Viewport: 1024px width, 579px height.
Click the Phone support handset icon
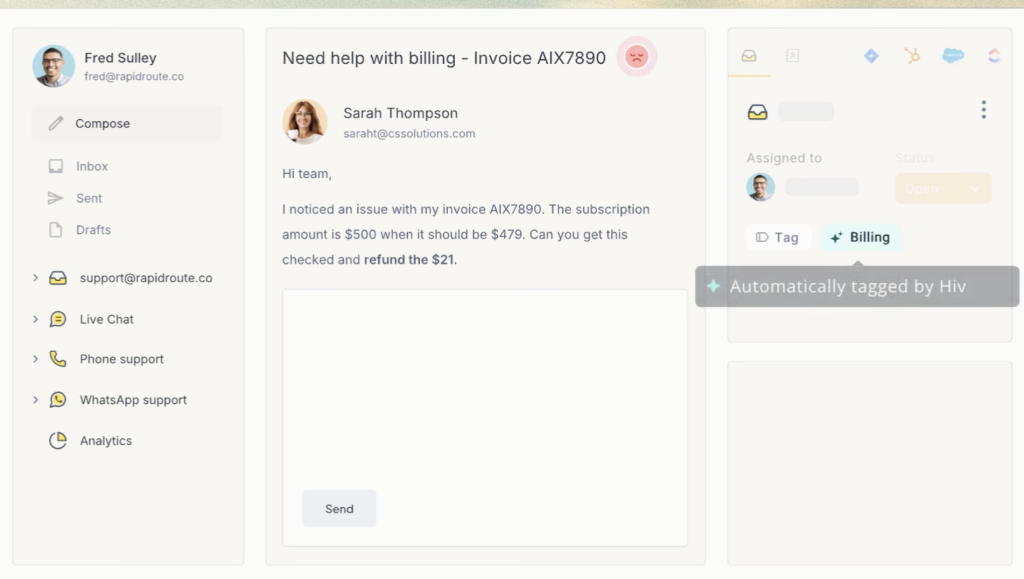coord(58,359)
